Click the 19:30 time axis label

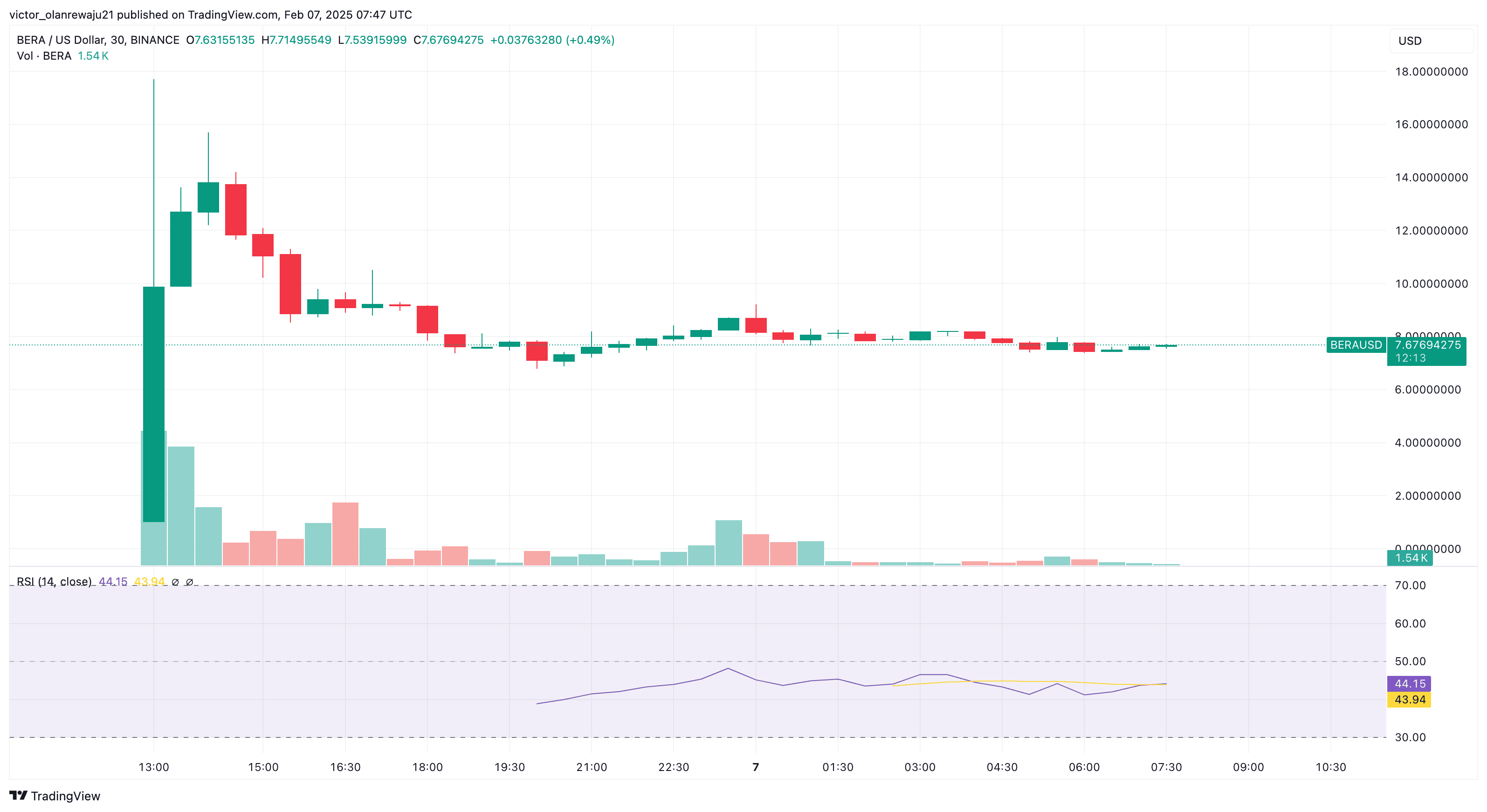[509, 767]
